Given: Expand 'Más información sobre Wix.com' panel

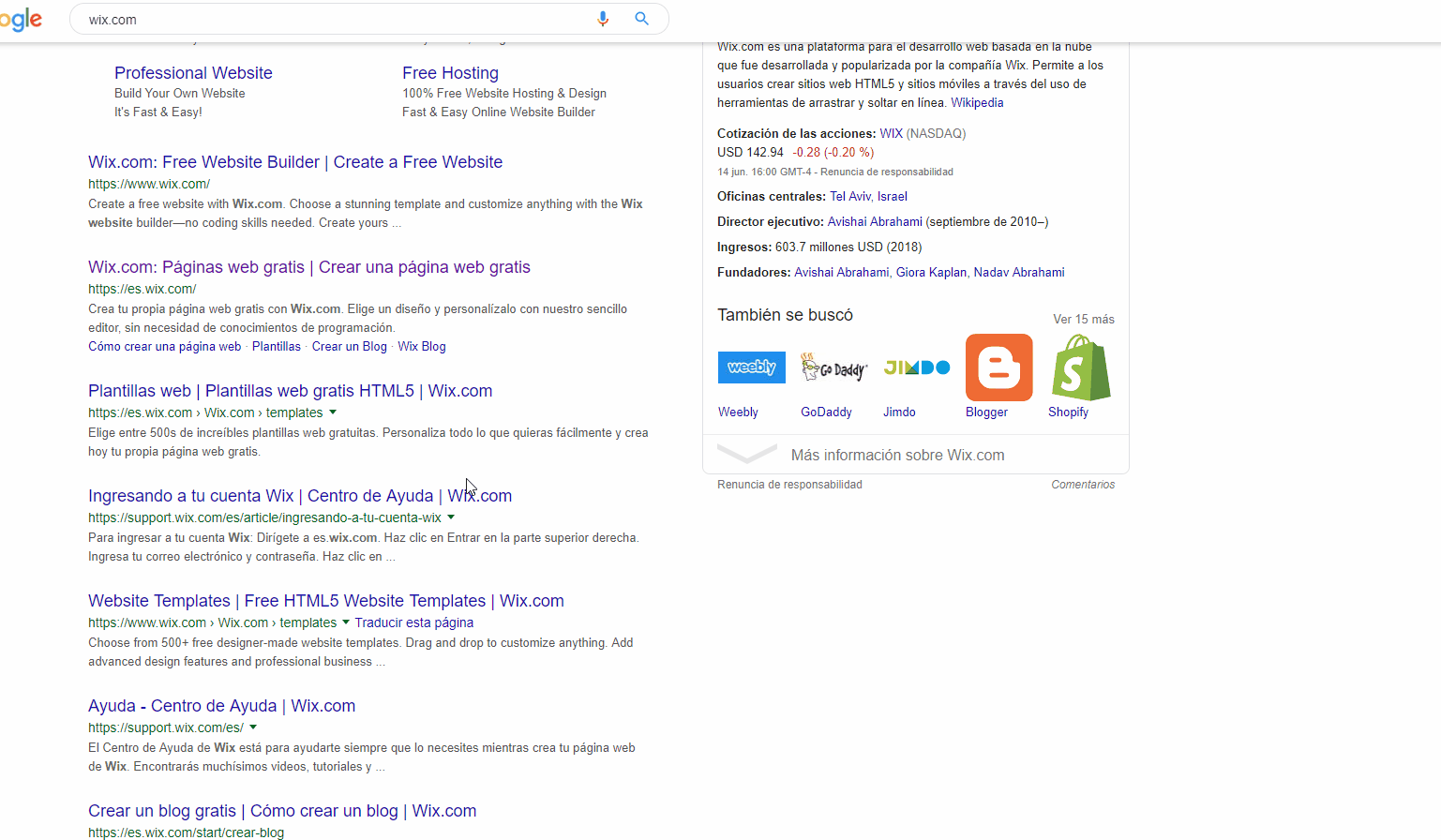Looking at the screenshot, I should (897, 455).
